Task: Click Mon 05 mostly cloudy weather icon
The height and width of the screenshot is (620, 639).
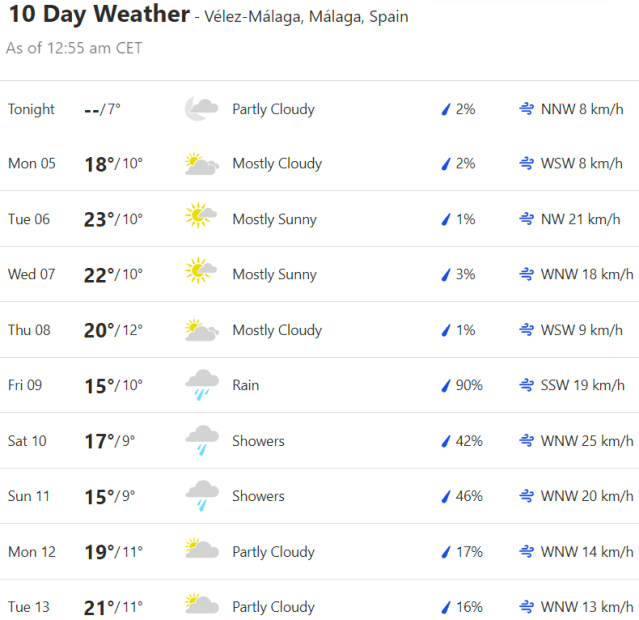Action: [201, 164]
